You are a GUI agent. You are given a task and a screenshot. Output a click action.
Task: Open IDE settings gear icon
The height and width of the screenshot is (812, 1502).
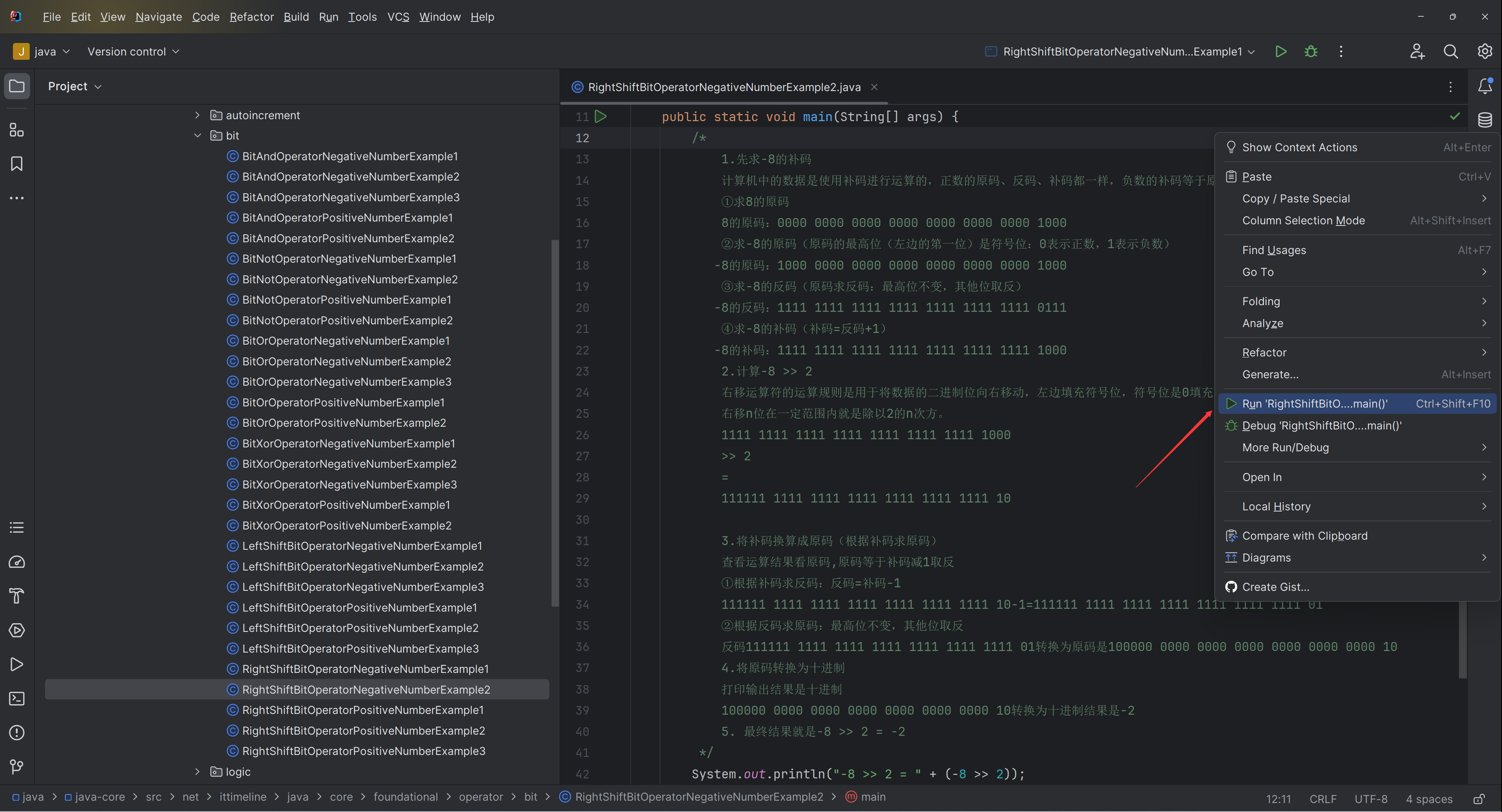(1484, 51)
